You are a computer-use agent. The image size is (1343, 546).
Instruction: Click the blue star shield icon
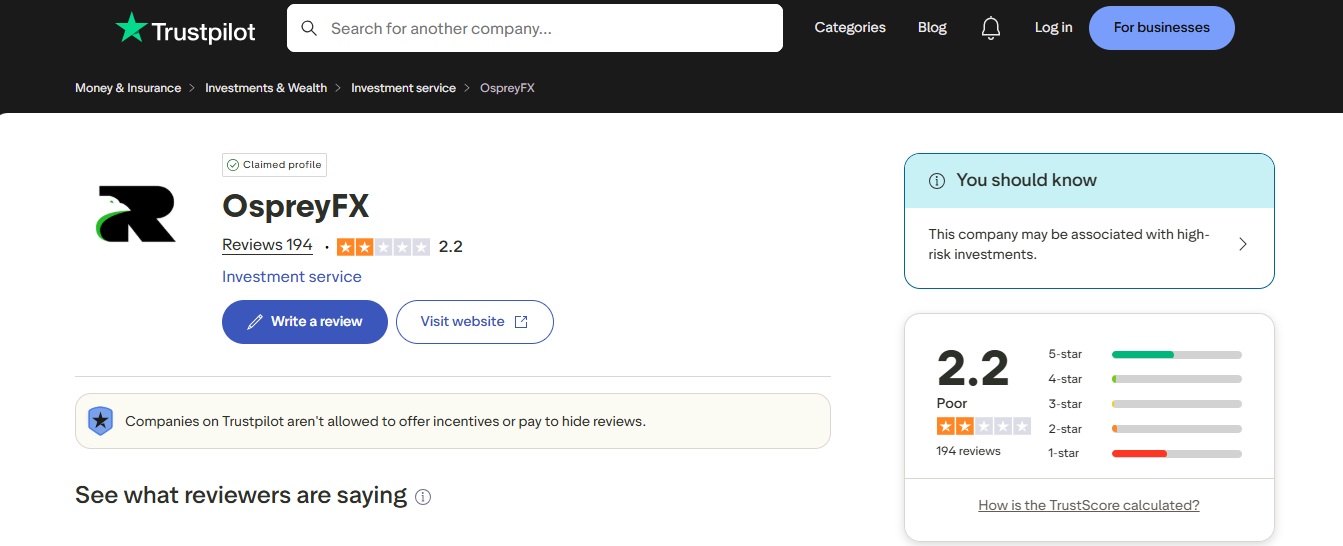[x=101, y=421]
